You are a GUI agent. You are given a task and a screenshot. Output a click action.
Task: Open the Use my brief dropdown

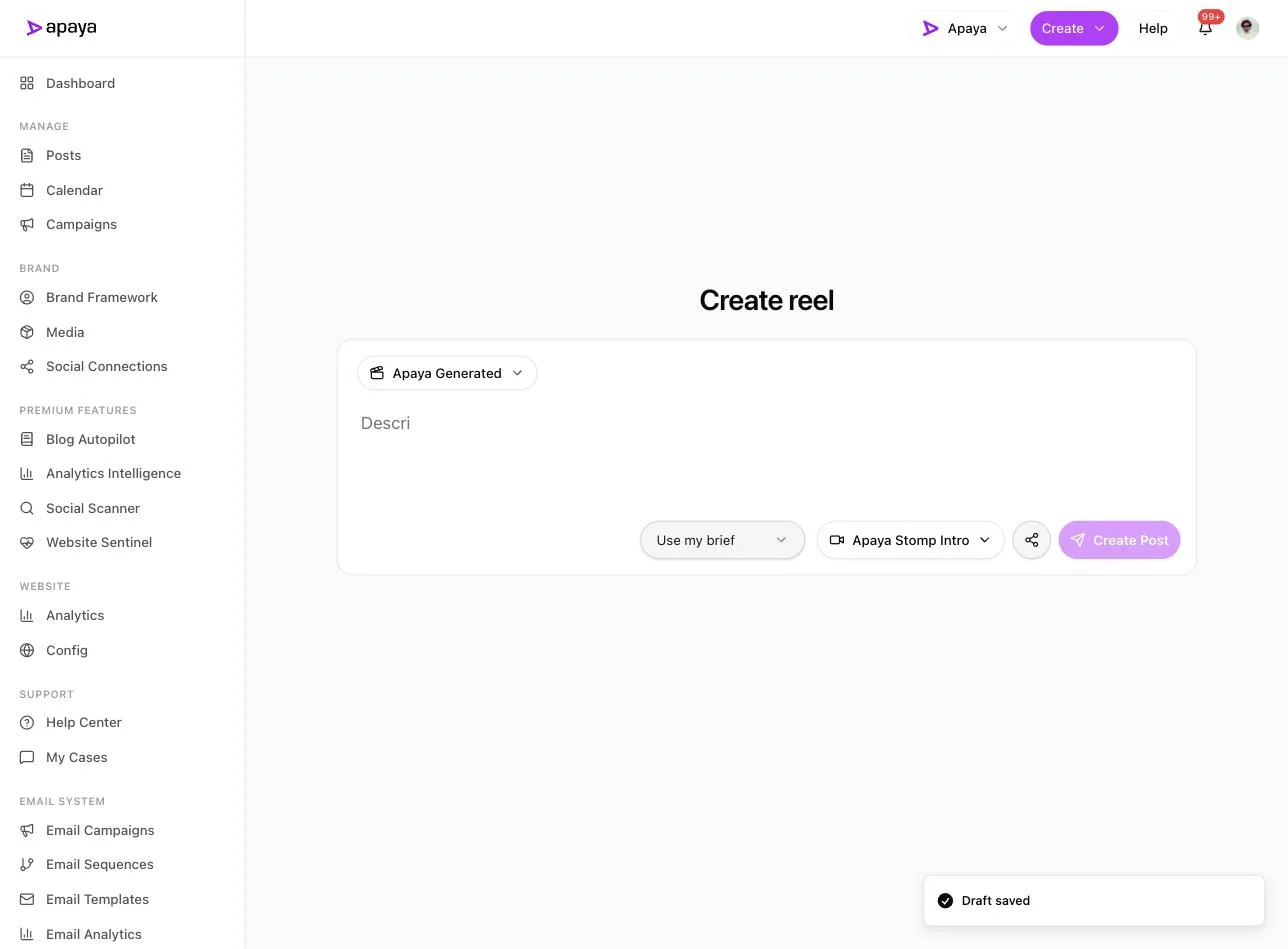(722, 540)
